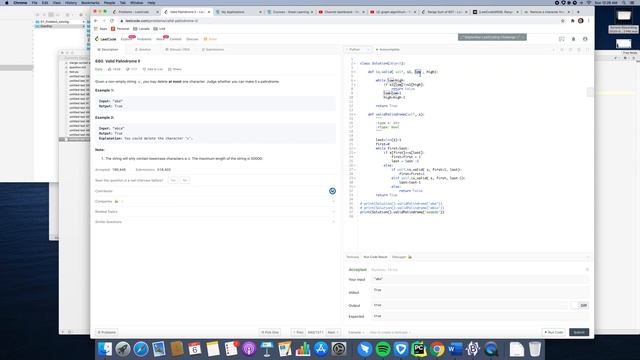Screen dimensions: 640x360
Task: Expand the Companies section
Action: click(x=215, y=201)
